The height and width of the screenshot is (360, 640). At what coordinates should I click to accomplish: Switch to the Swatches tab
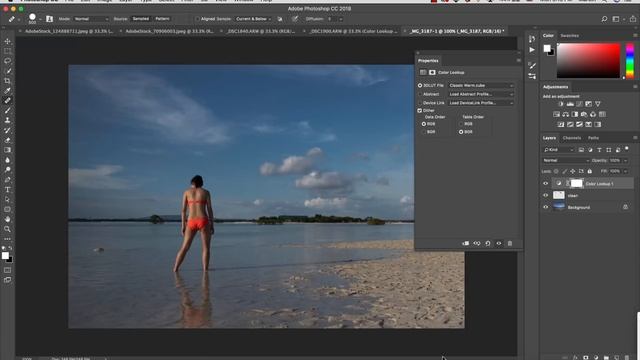coord(569,36)
